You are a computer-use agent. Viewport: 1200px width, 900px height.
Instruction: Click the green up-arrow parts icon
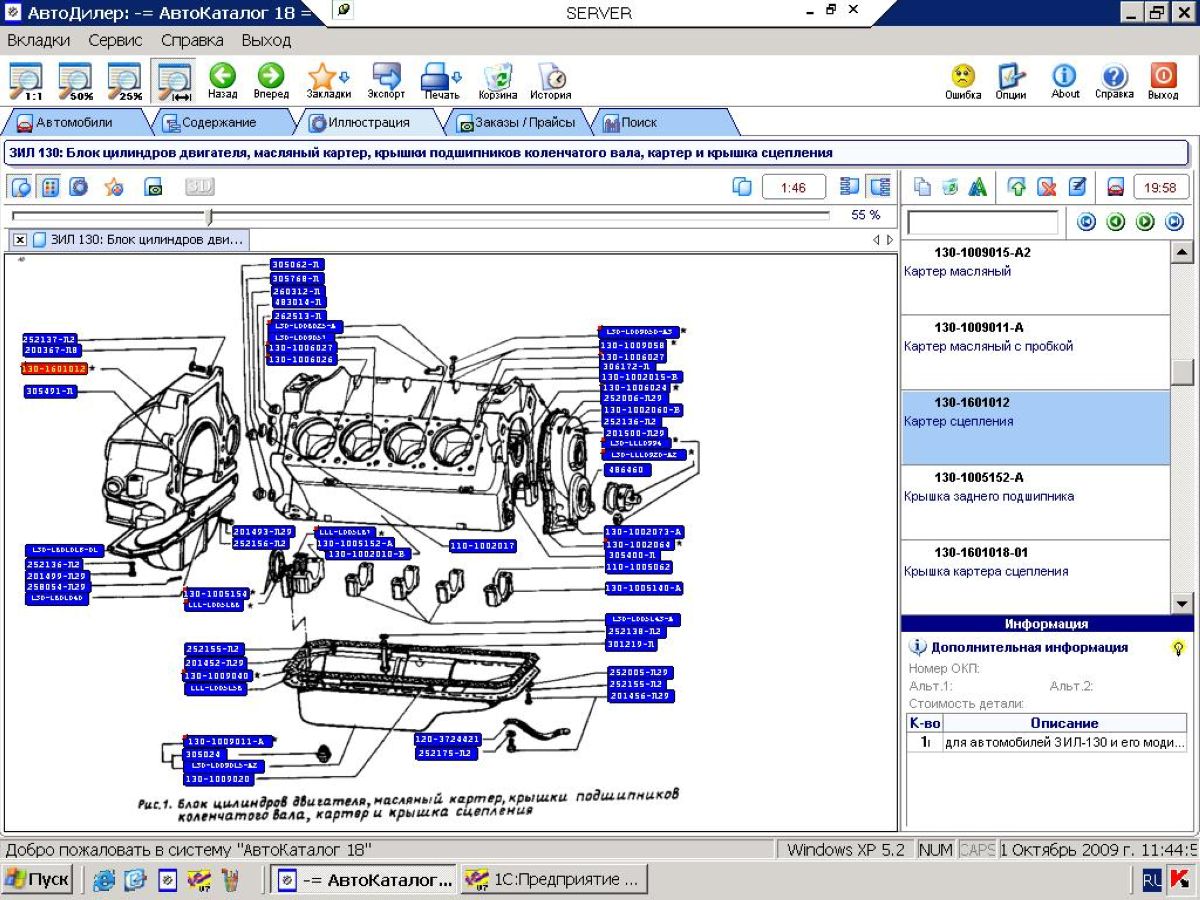pyautogui.click(x=1017, y=187)
